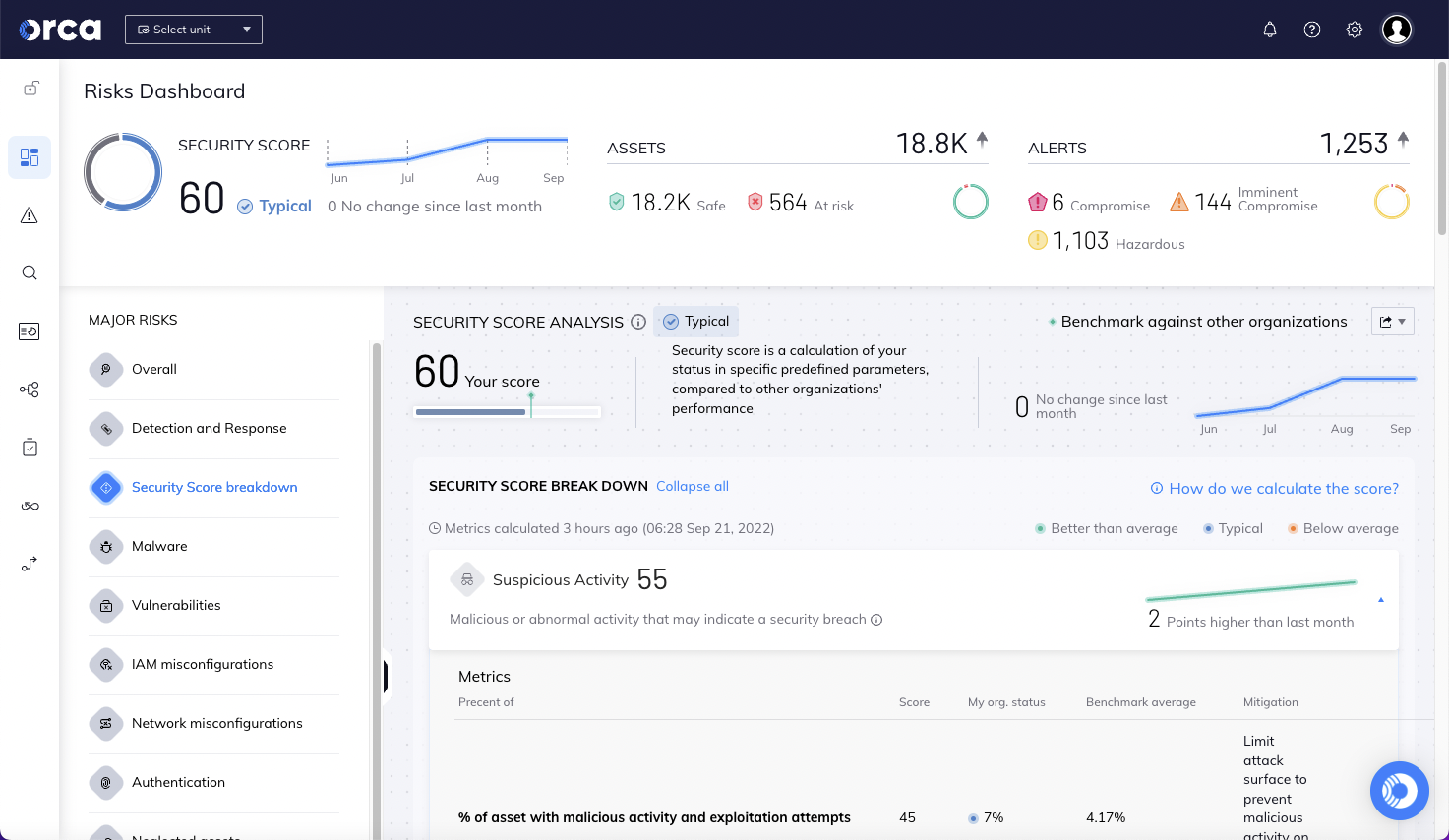Viewport: 1449px width, 840px height.
Task: Click the notification bell icon
Action: click(x=1269, y=29)
